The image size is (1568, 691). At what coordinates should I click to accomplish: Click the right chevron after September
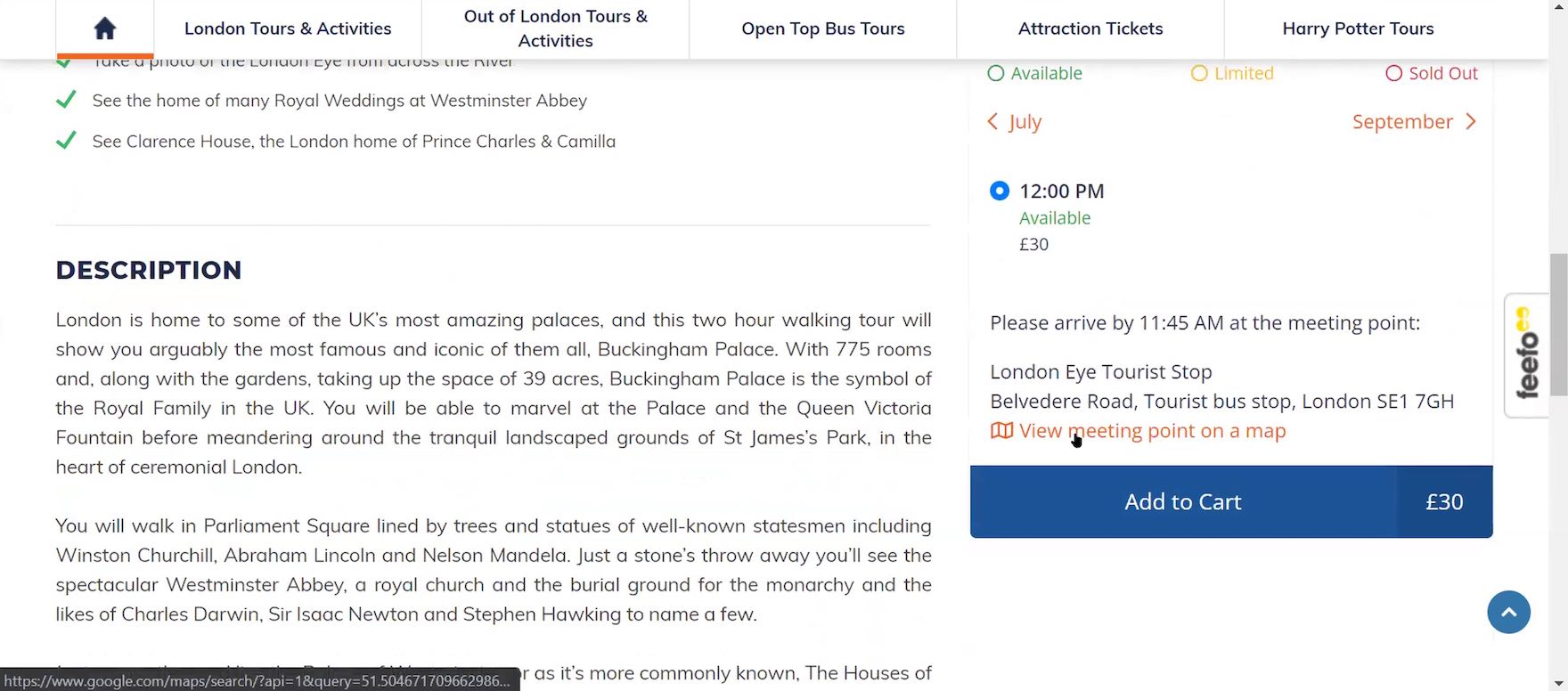pyautogui.click(x=1471, y=122)
